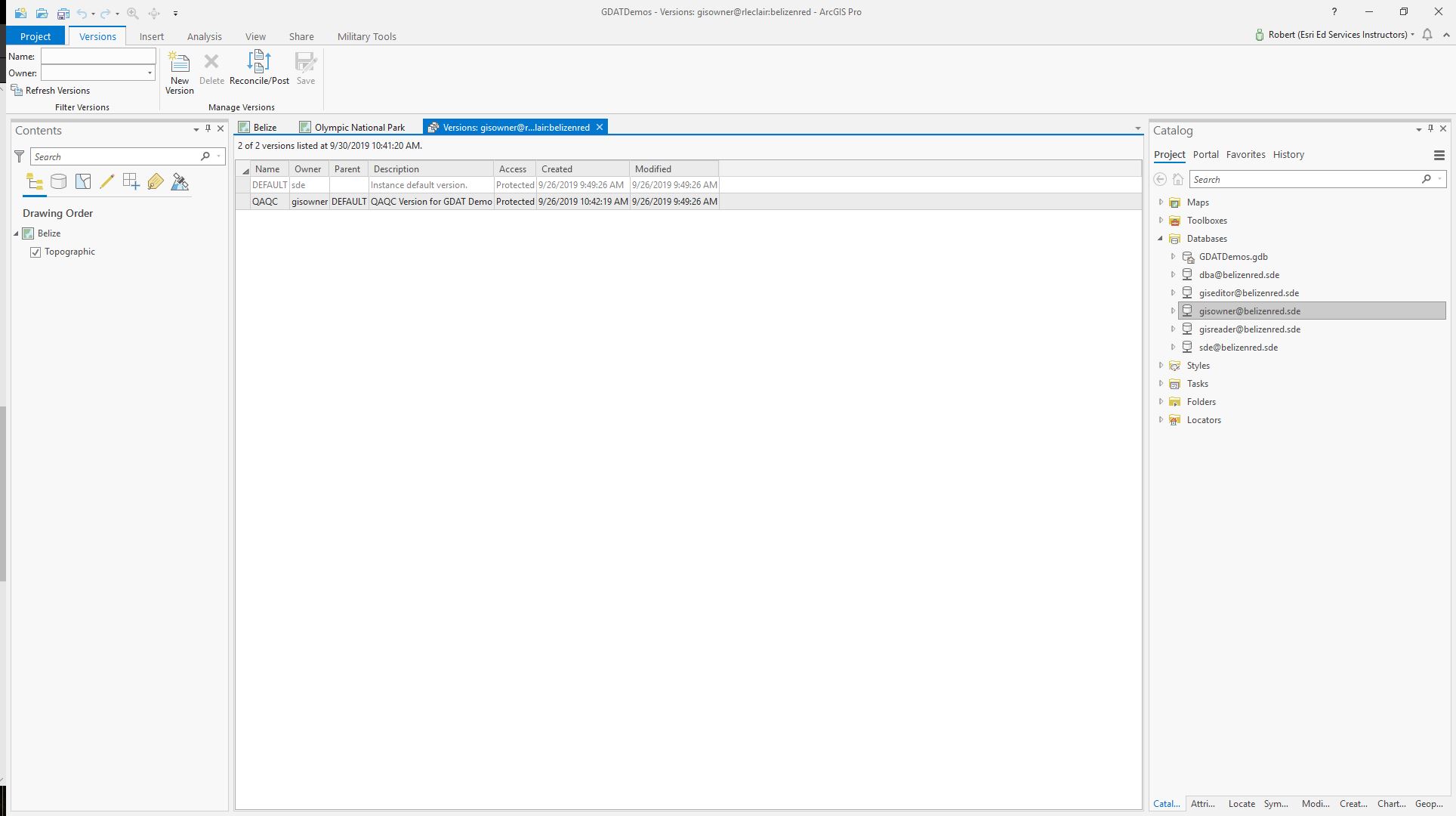Viewport: 1456px width, 816px height.
Task: Click the New Version button
Action: coord(180,73)
